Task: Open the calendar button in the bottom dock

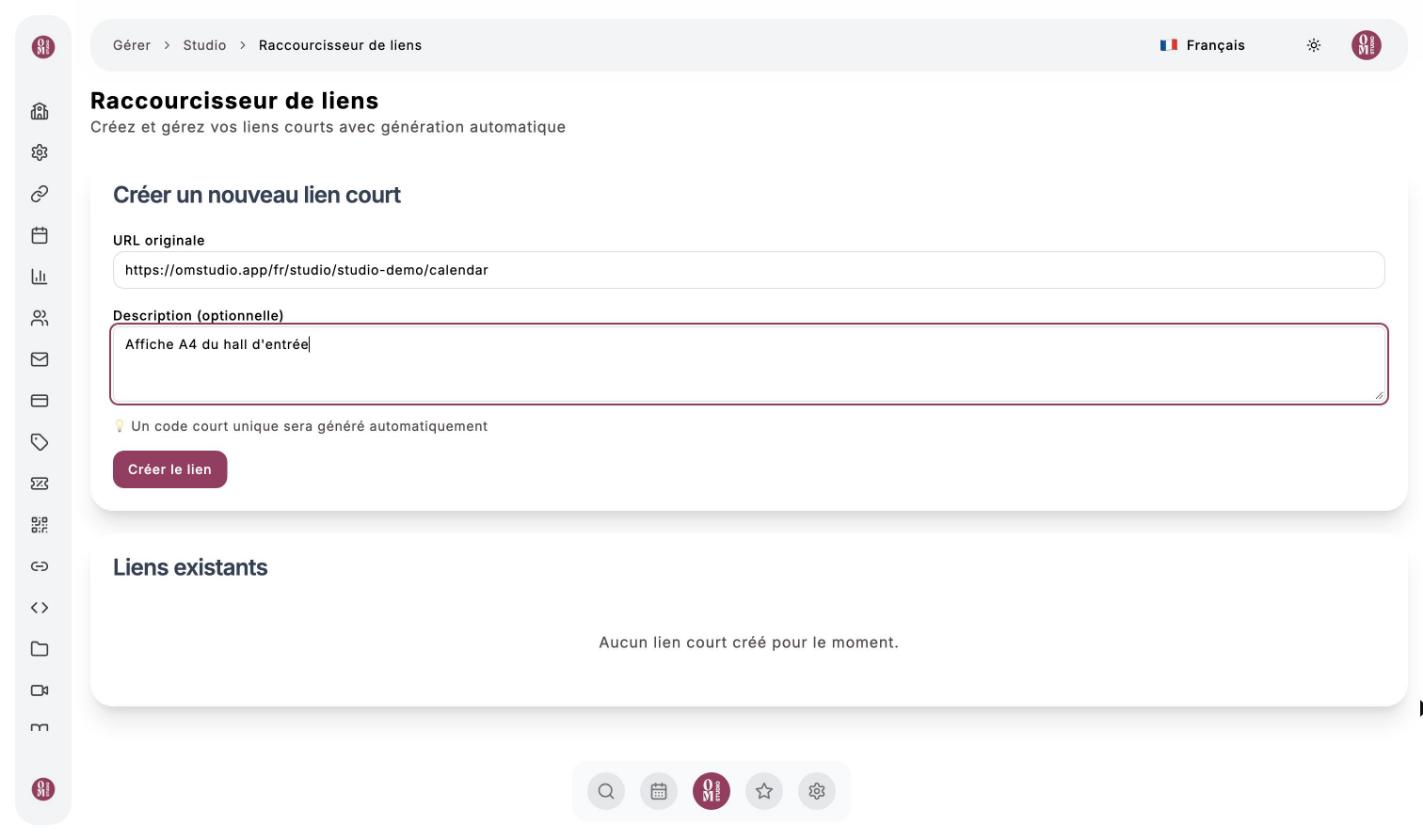Action: 658,792
